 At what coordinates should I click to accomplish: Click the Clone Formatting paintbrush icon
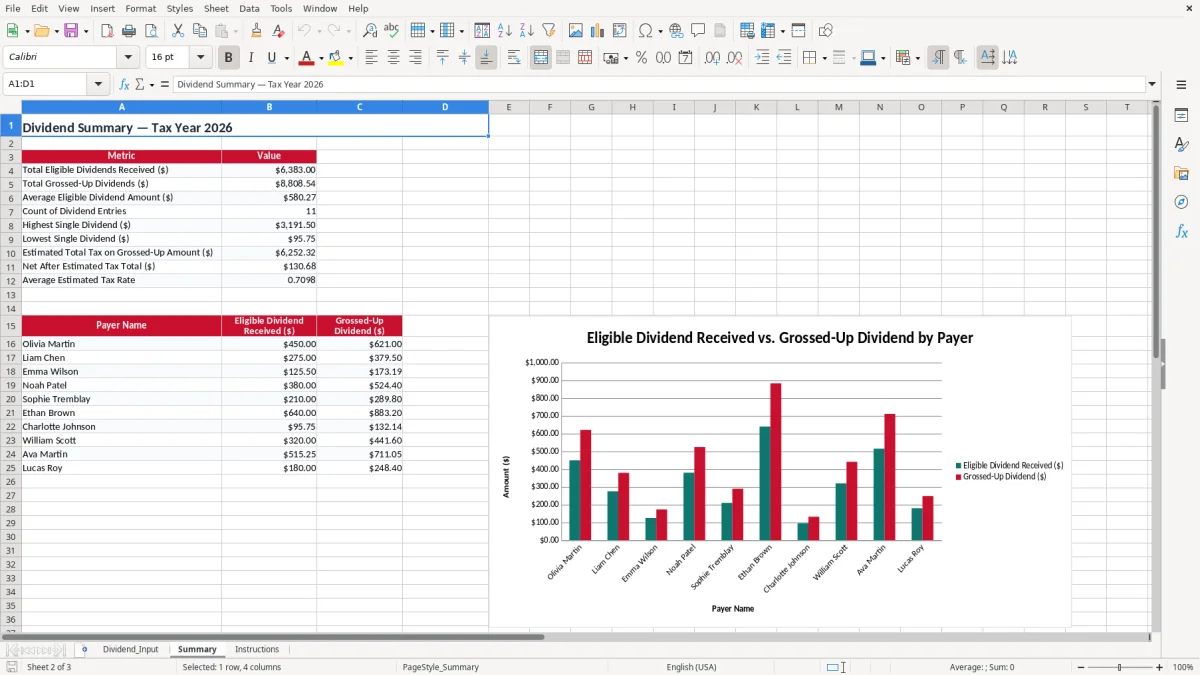tap(256, 31)
